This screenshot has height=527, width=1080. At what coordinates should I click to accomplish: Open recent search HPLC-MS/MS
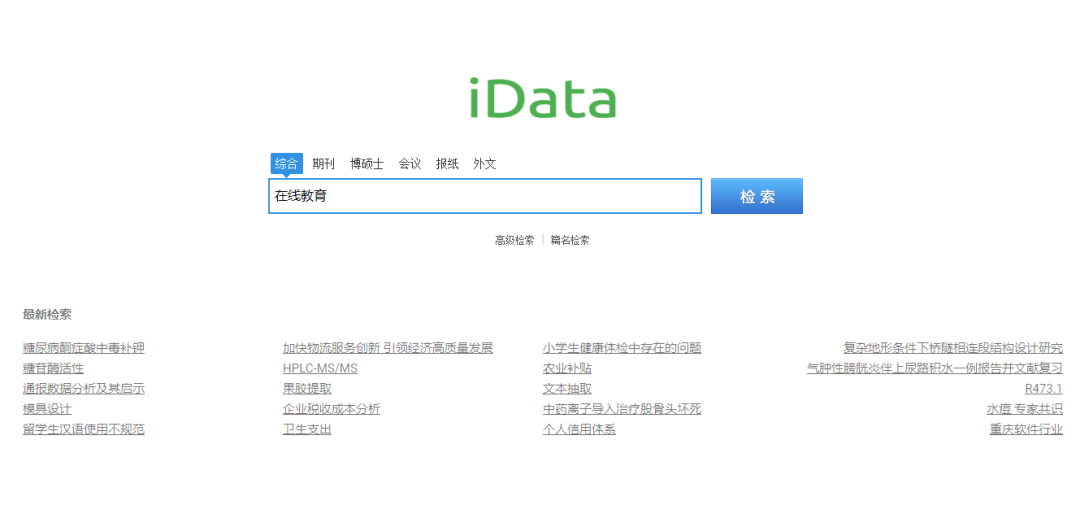click(x=320, y=369)
